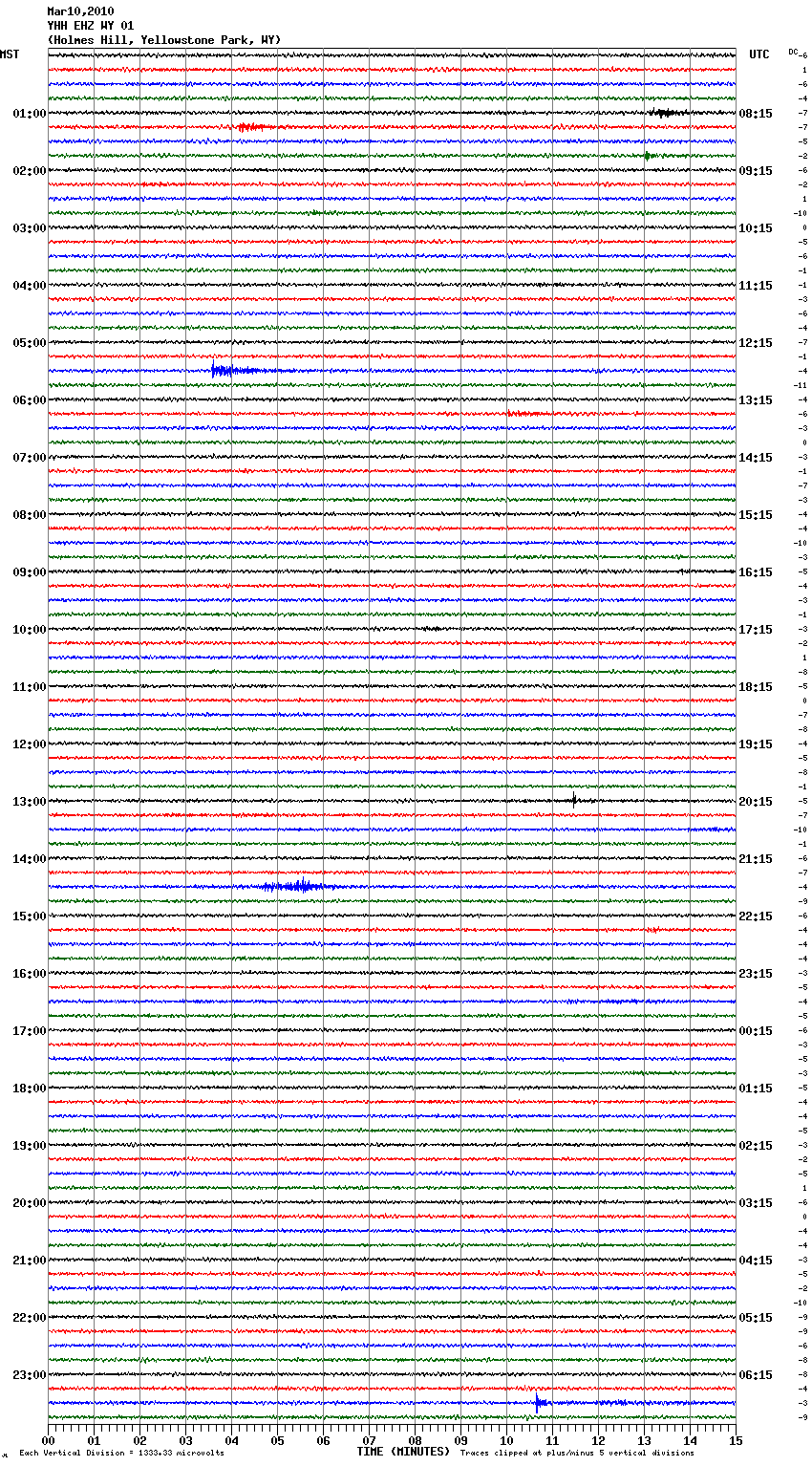The image size is (812, 1466).
Task: Select the "02:00" MST time label
Action: [30, 171]
